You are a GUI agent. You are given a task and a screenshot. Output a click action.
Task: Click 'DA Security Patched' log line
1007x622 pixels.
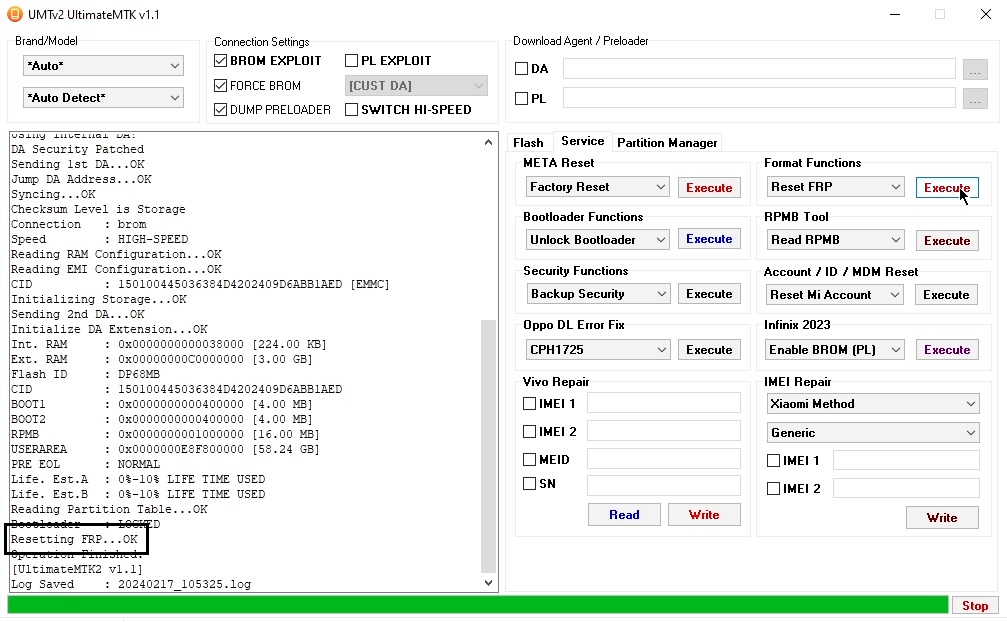coord(78,149)
